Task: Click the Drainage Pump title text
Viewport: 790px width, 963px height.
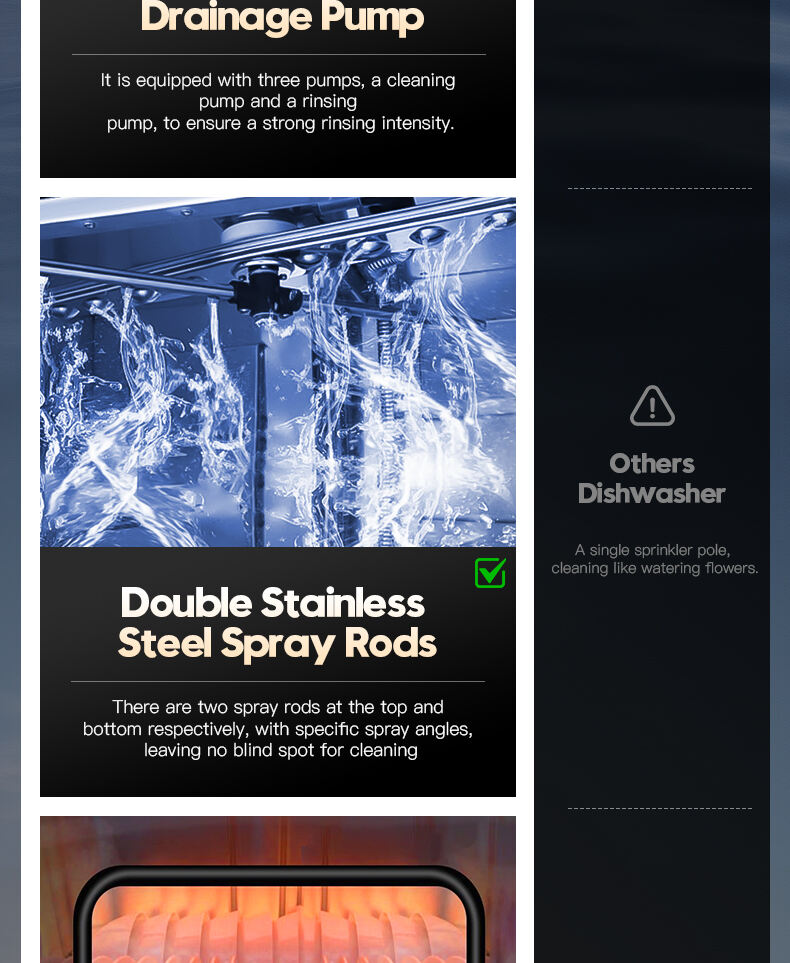Action: coord(283,17)
